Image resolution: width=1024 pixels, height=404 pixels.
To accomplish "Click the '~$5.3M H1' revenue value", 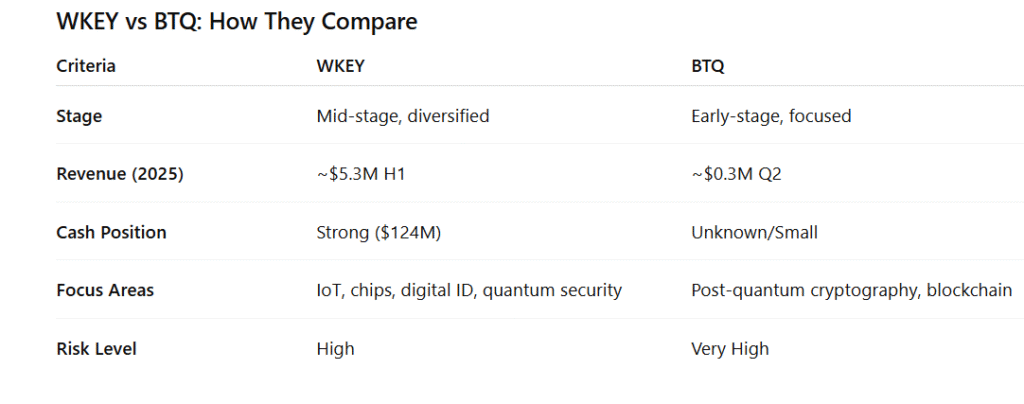I will 359,174.
